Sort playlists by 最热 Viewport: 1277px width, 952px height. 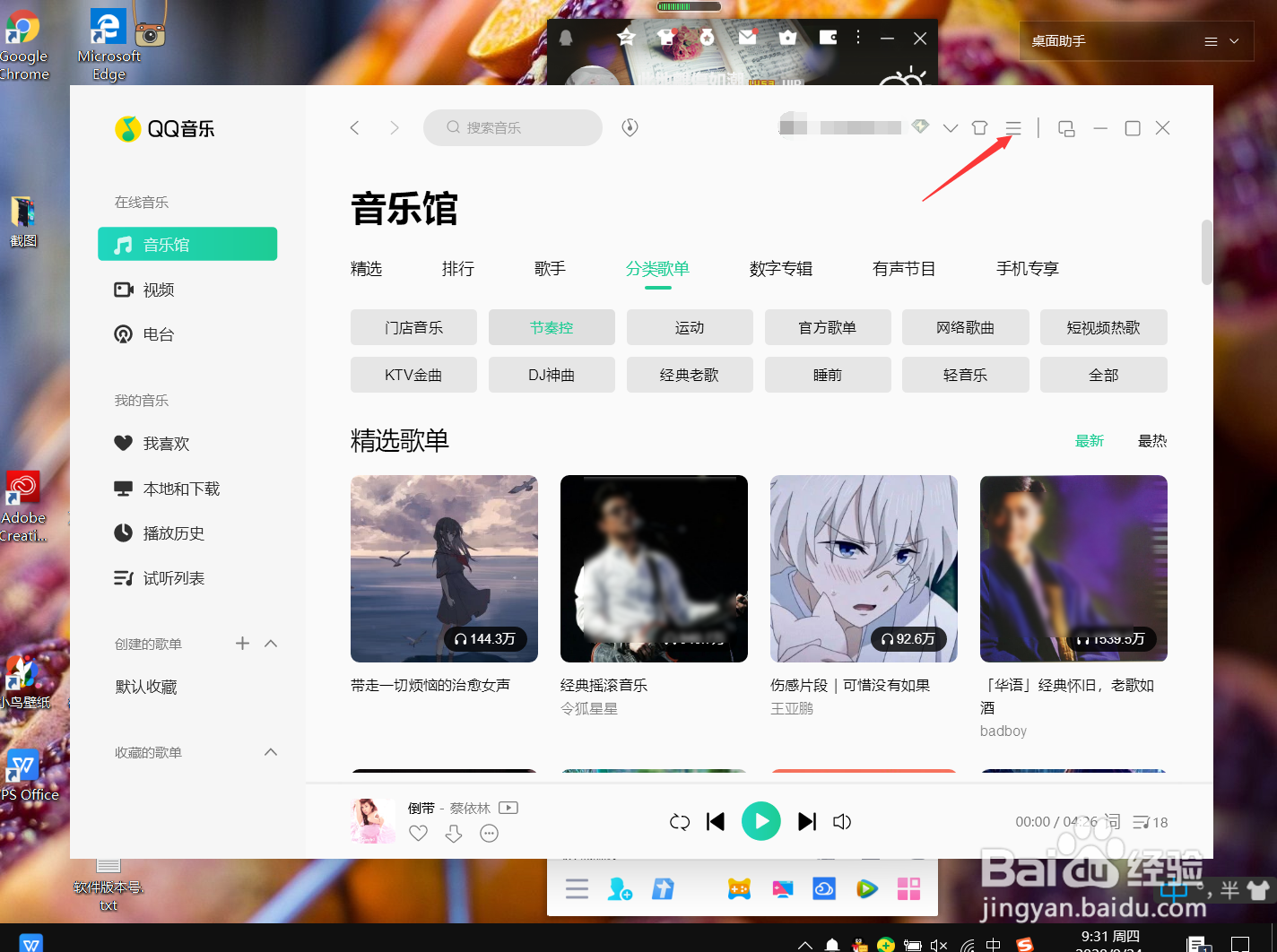1152,441
